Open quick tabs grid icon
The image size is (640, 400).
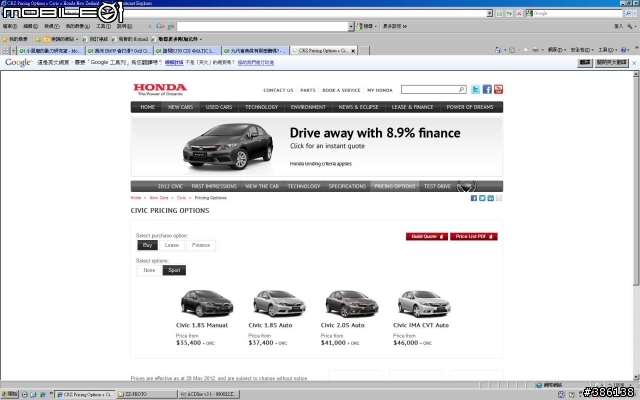(x=5, y=51)
